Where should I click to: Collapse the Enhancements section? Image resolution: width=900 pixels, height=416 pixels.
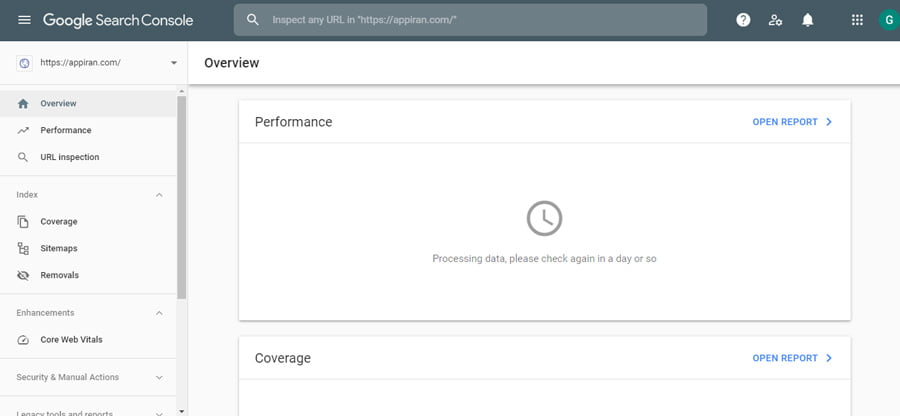[159, 313]
